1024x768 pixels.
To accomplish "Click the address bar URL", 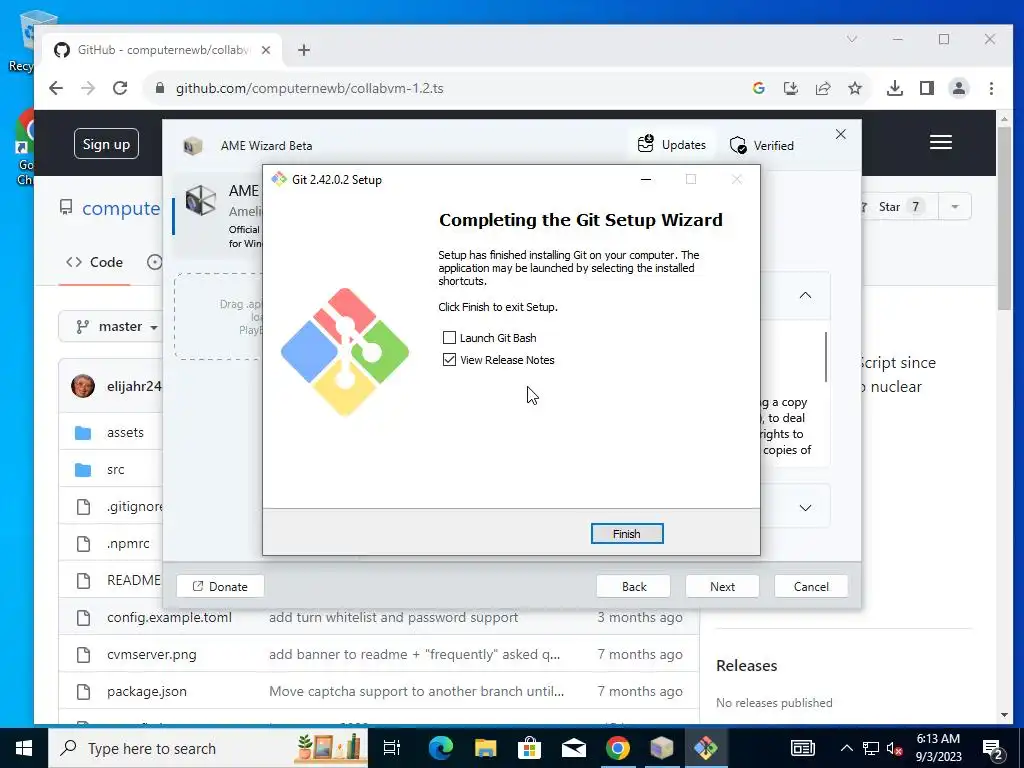I will 310,88.
